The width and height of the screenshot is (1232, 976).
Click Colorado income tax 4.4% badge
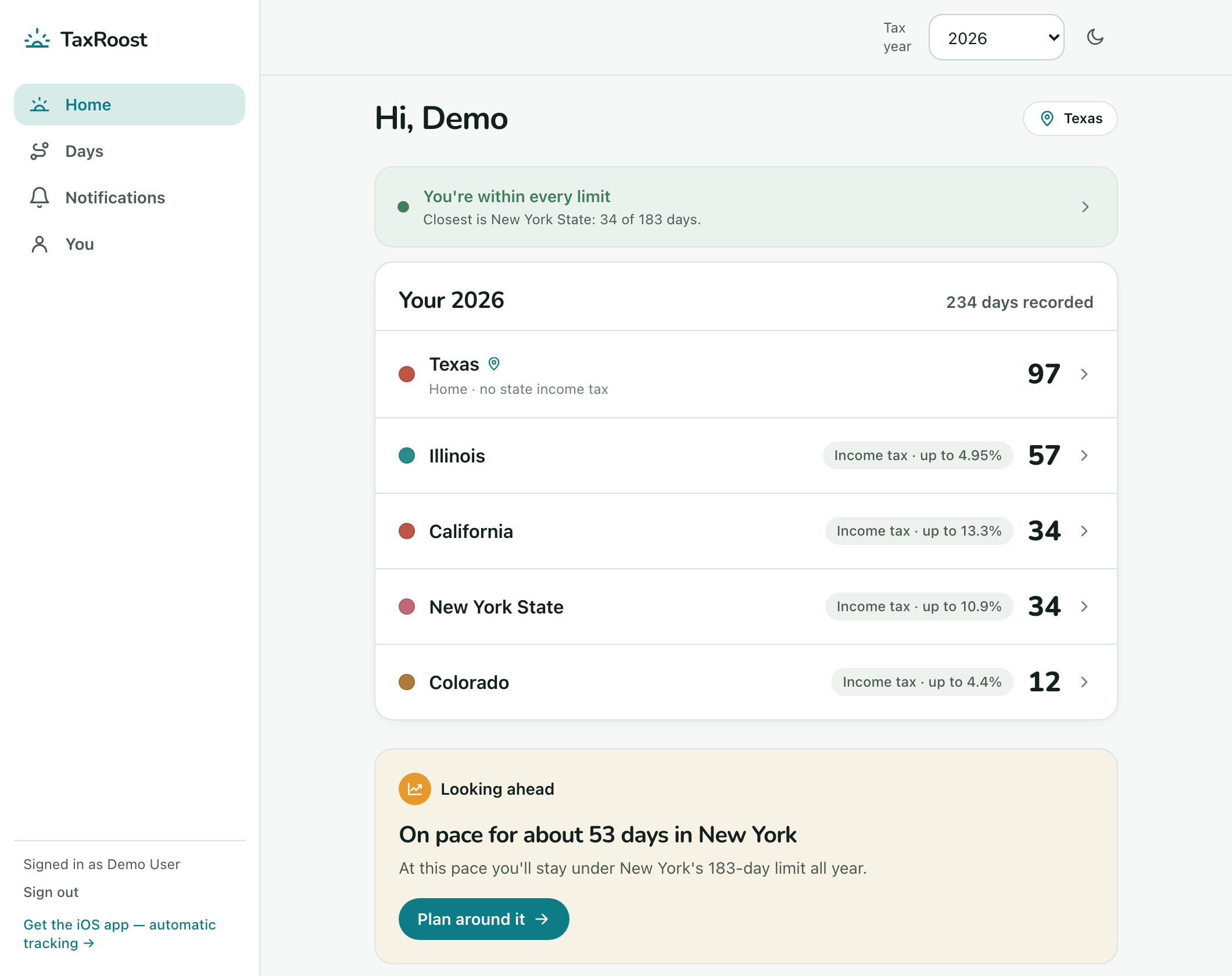click(x=922, y=682)
